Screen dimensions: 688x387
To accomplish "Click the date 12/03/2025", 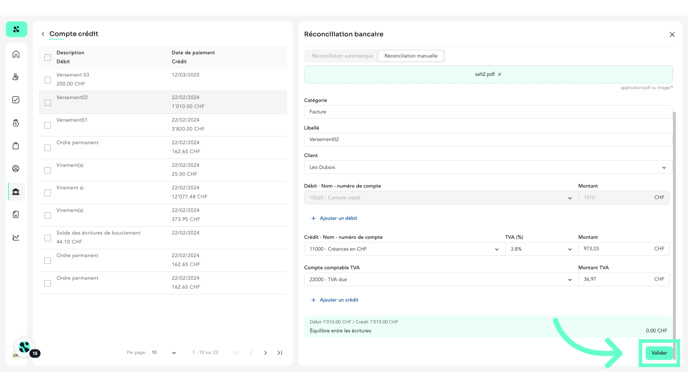I will pos(185,75).
